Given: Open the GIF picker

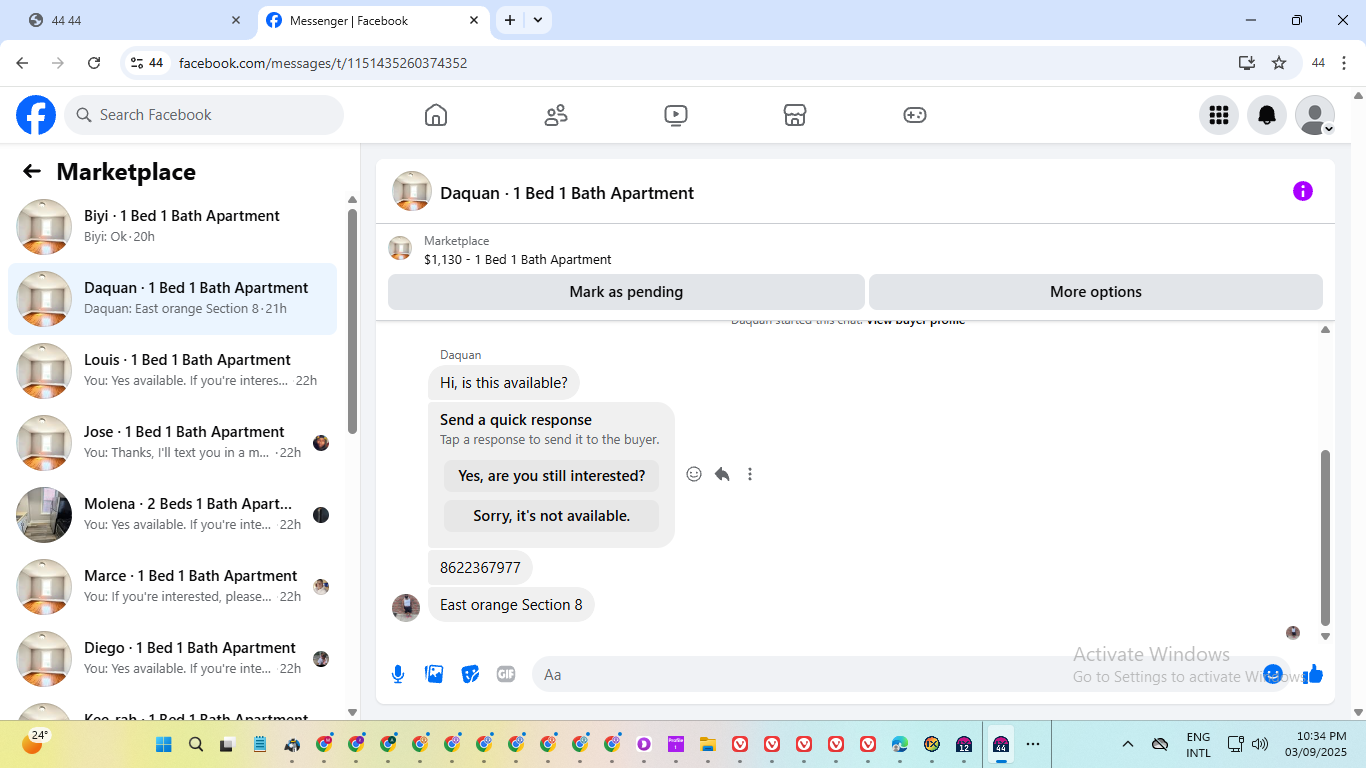Looking at the screenshot, I should click(x=506, y=675).
